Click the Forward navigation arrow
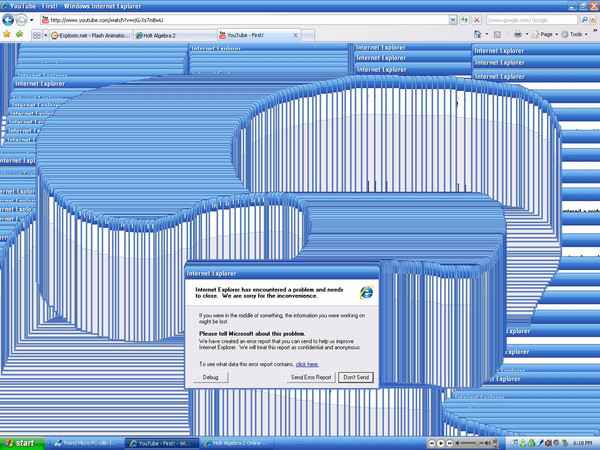 coord(21,20)
